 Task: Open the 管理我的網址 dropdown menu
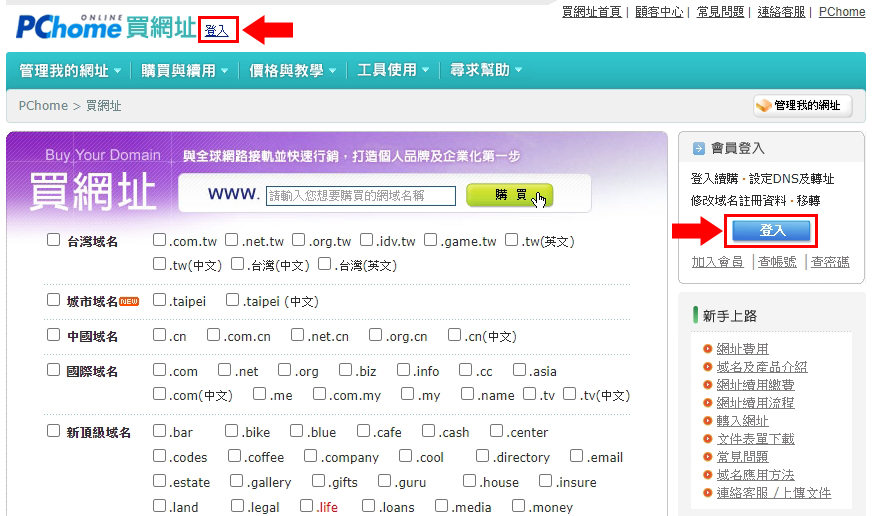(70, 71)
